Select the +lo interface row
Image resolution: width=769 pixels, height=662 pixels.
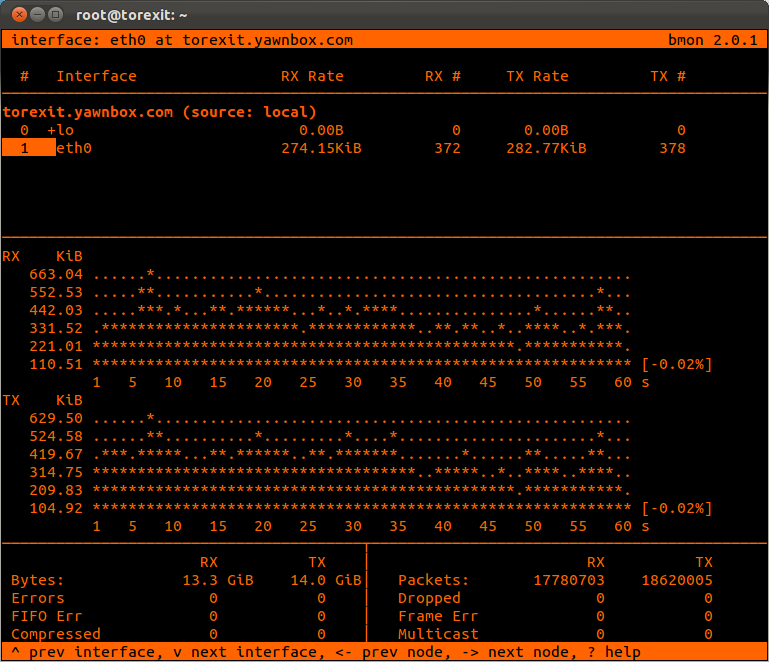point(343,130)
